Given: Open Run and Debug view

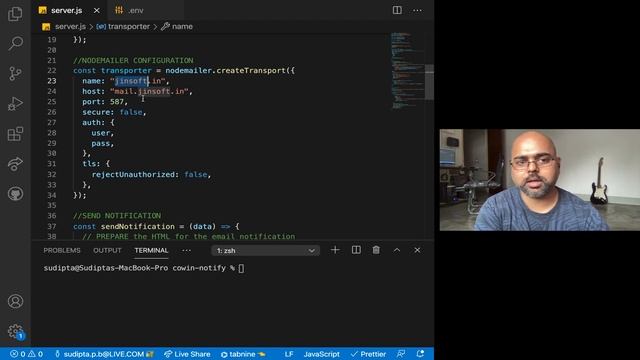Looking at the screenshot, I should coord(15,104).
